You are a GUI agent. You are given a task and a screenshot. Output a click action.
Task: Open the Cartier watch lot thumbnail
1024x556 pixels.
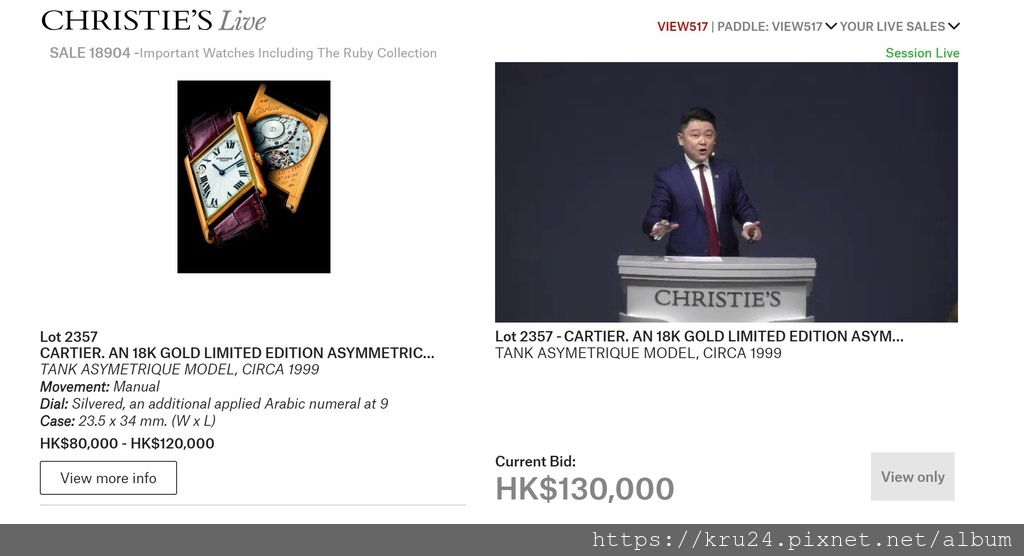[254, 176]
